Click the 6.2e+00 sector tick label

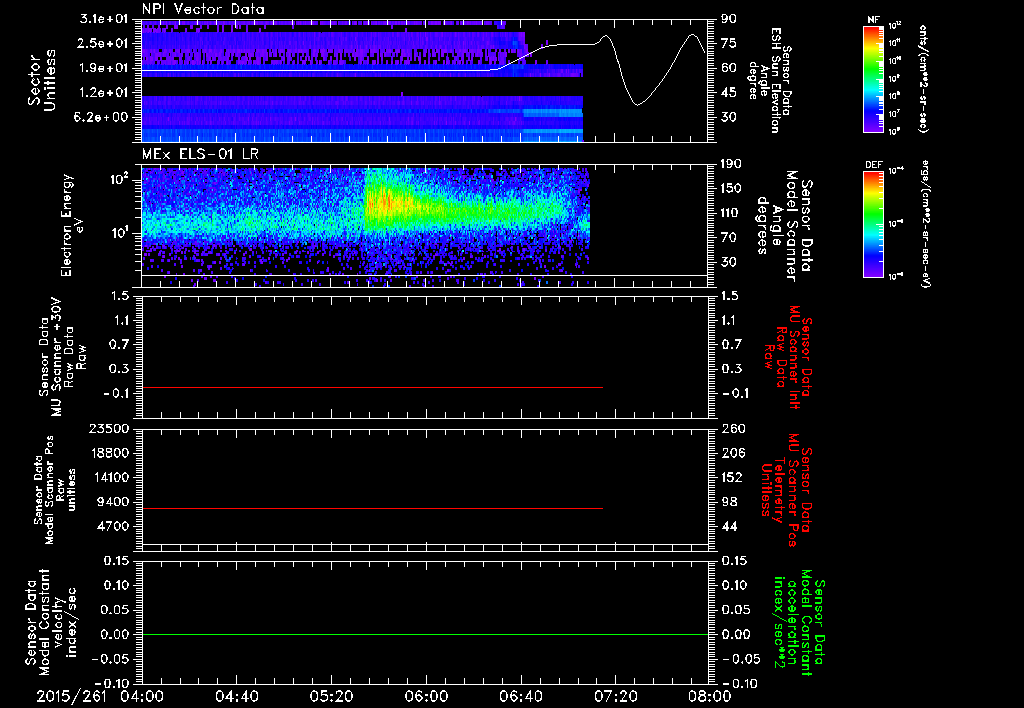tap(103, 117)
